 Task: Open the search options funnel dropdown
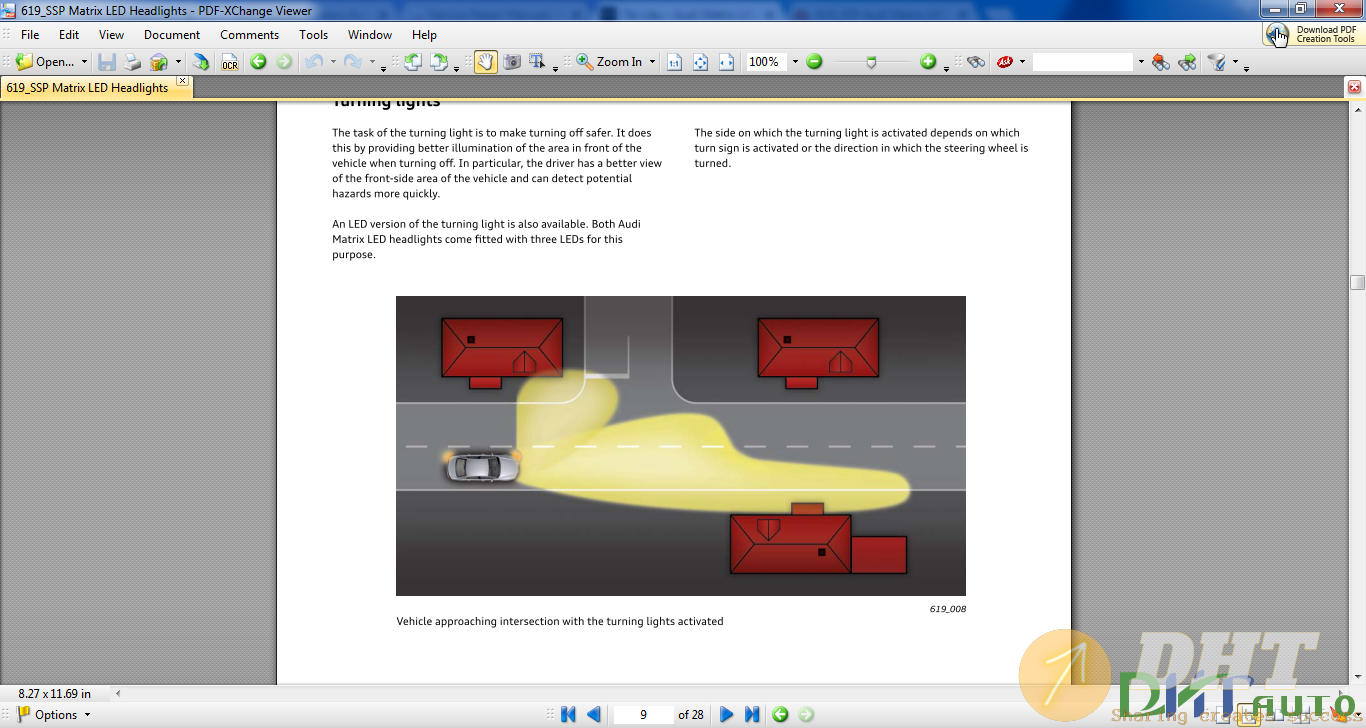coord(1235,62)
